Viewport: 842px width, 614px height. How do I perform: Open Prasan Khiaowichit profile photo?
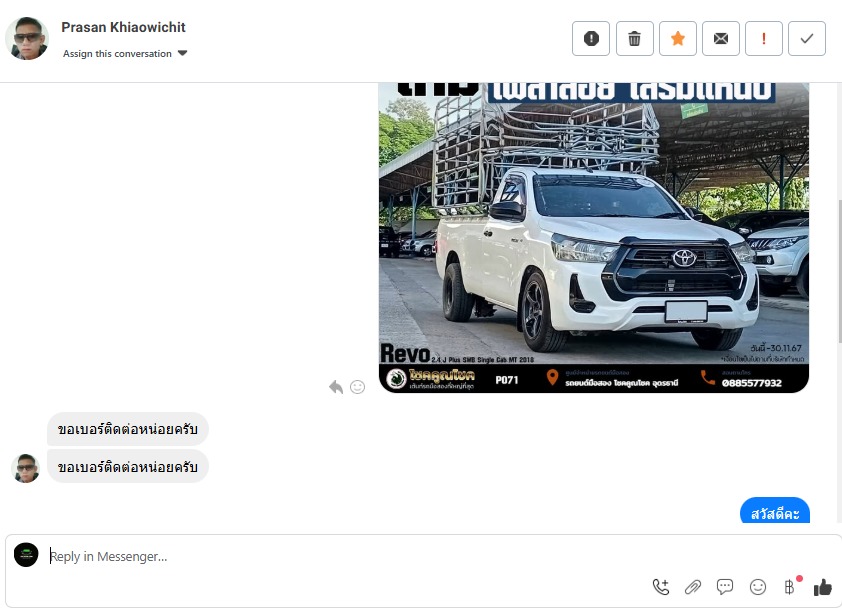(27, 39)
